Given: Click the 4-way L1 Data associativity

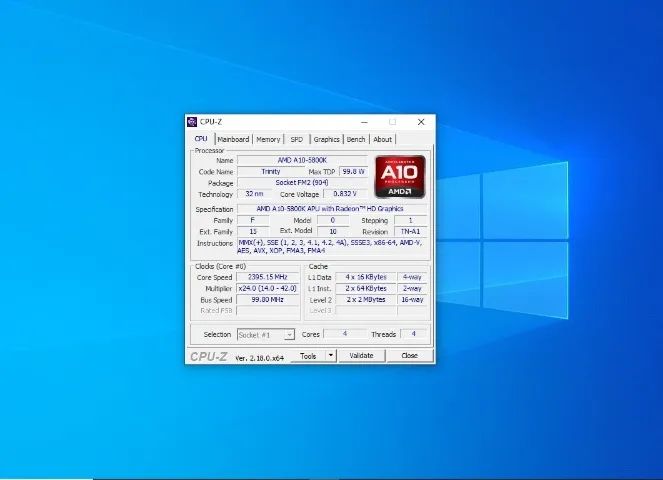Looking at the screenshot, I should pos(412,277).
